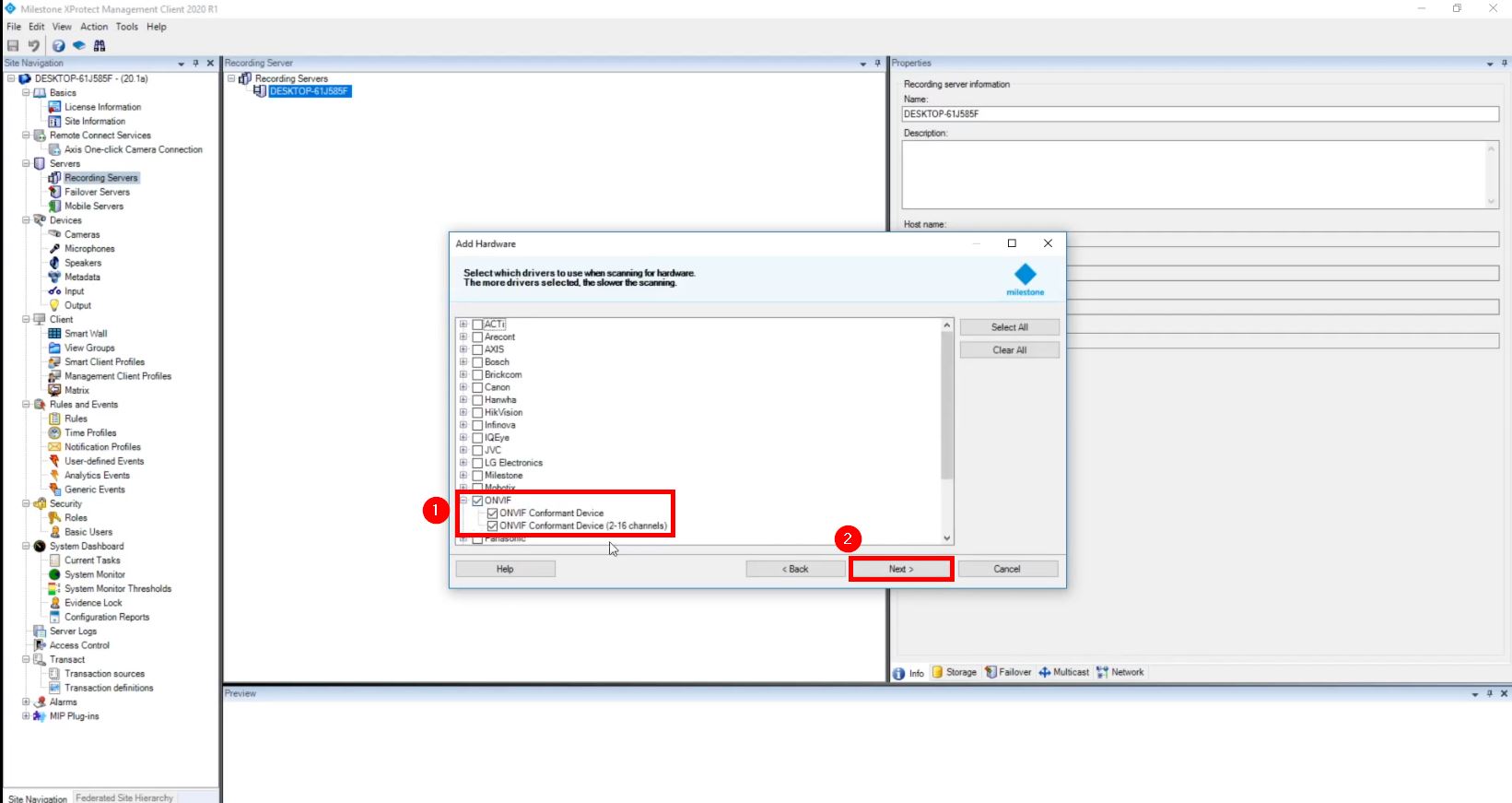Open Analytics Events node
The image size is (1512, 803).
pyautogui.click(x=97, y=476)
